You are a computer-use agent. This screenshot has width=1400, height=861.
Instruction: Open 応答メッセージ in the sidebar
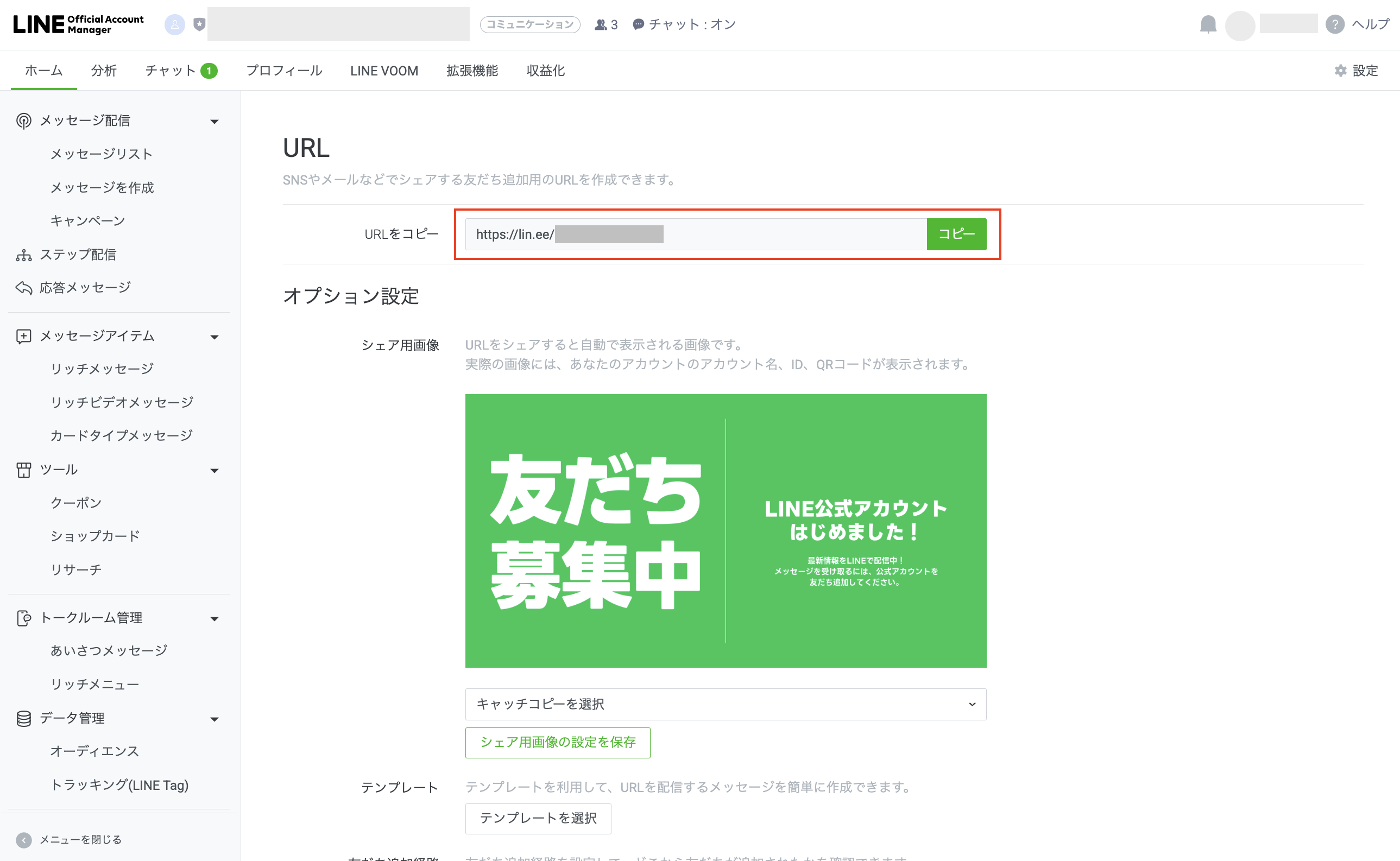click(x=85, y=288)
